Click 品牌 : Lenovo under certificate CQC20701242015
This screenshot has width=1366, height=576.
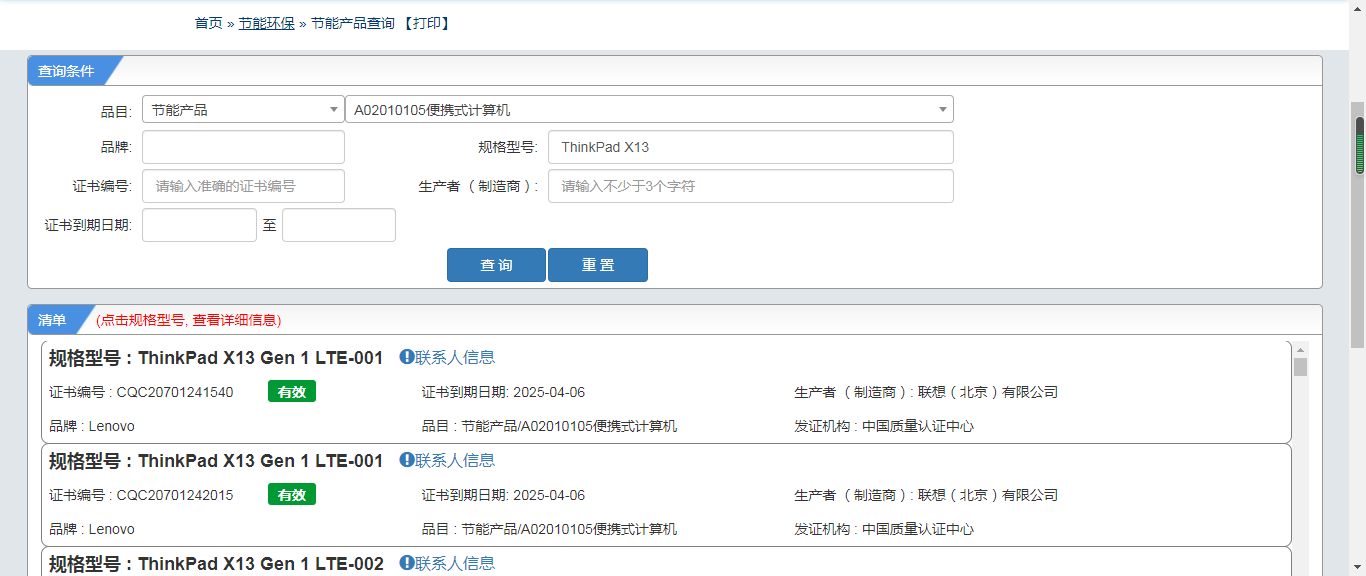[x=92, y=529]
